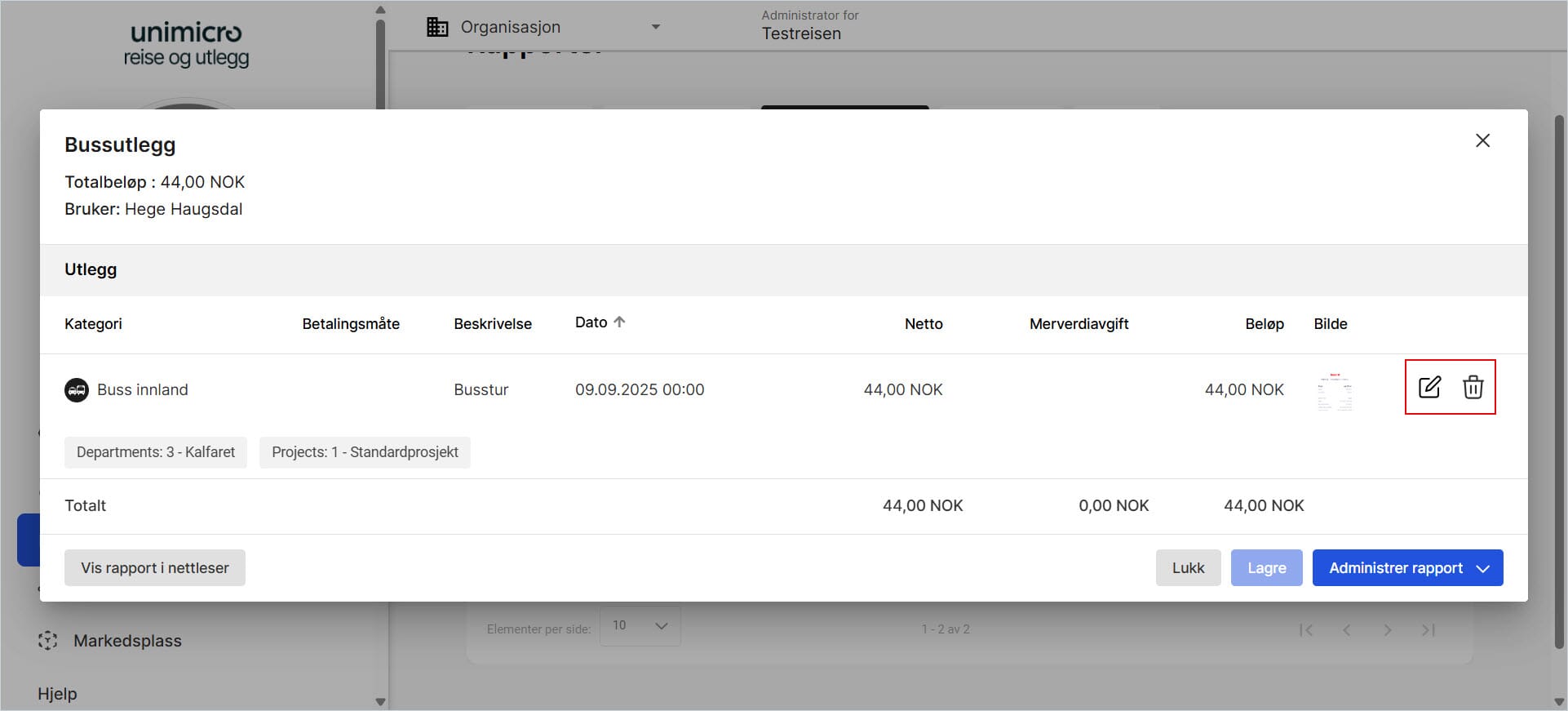This screenshot has width=1568, height=711.
Task: Open the Elementer per side dropdown
Action: pos(640,626)
